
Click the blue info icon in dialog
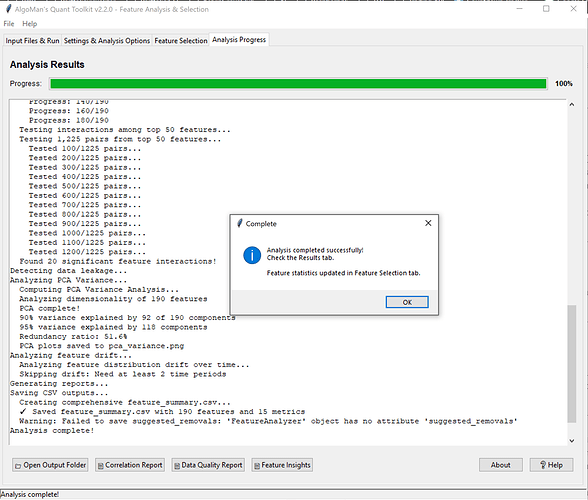pyautogui.click(x=252, y=255)
